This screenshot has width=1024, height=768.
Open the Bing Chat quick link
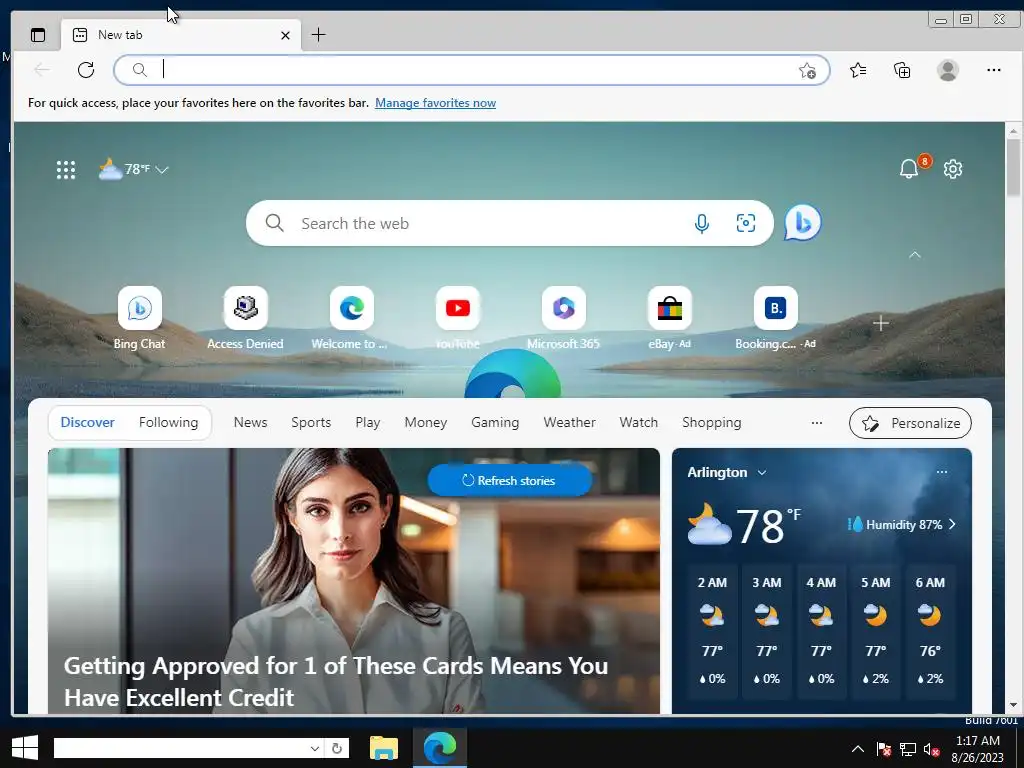coord(139,319)
